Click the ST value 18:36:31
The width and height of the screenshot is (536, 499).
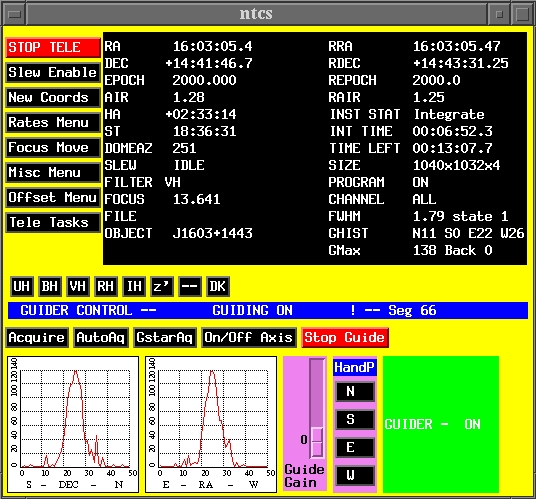204,132
